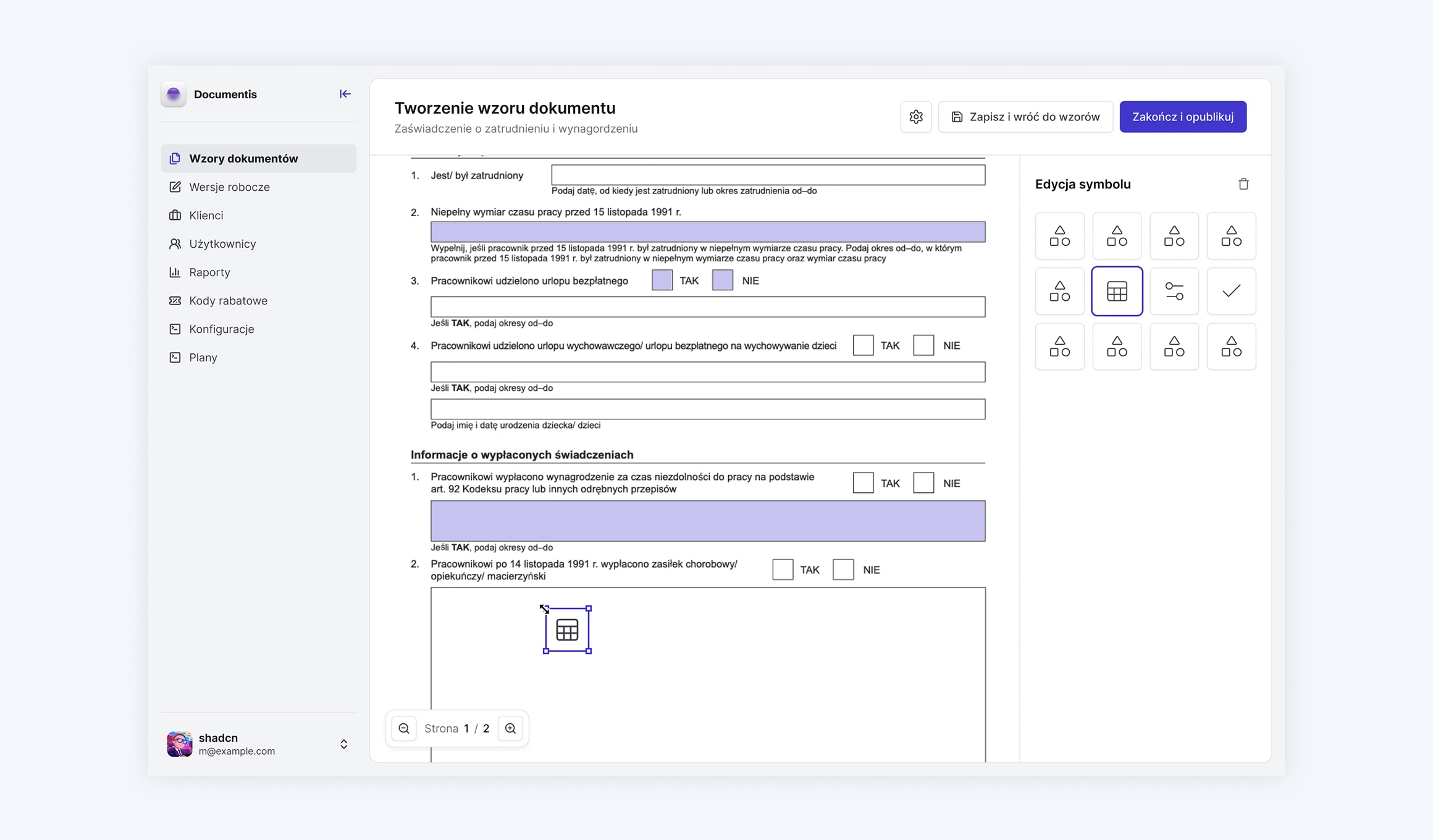Click Zapisz i wróć do wzorów button

(1025, 117)
